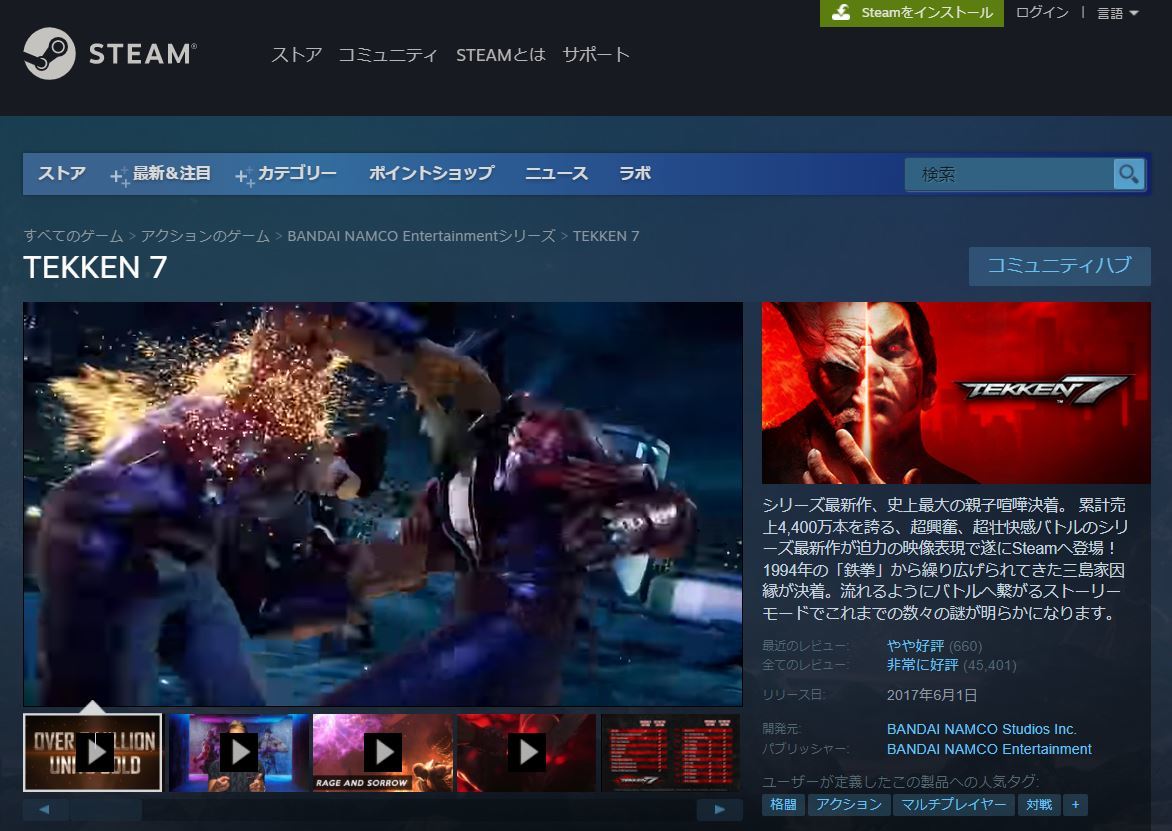Click the release date 2017年6月1日
1172x831 pixels.
(931, 695)
